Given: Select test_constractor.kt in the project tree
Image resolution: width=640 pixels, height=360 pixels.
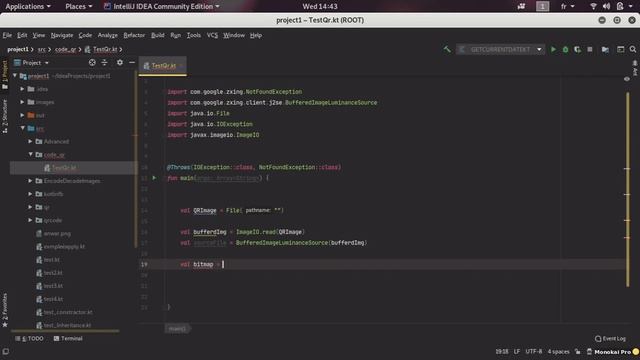Looking at the screenshot, I should (68, 312).
